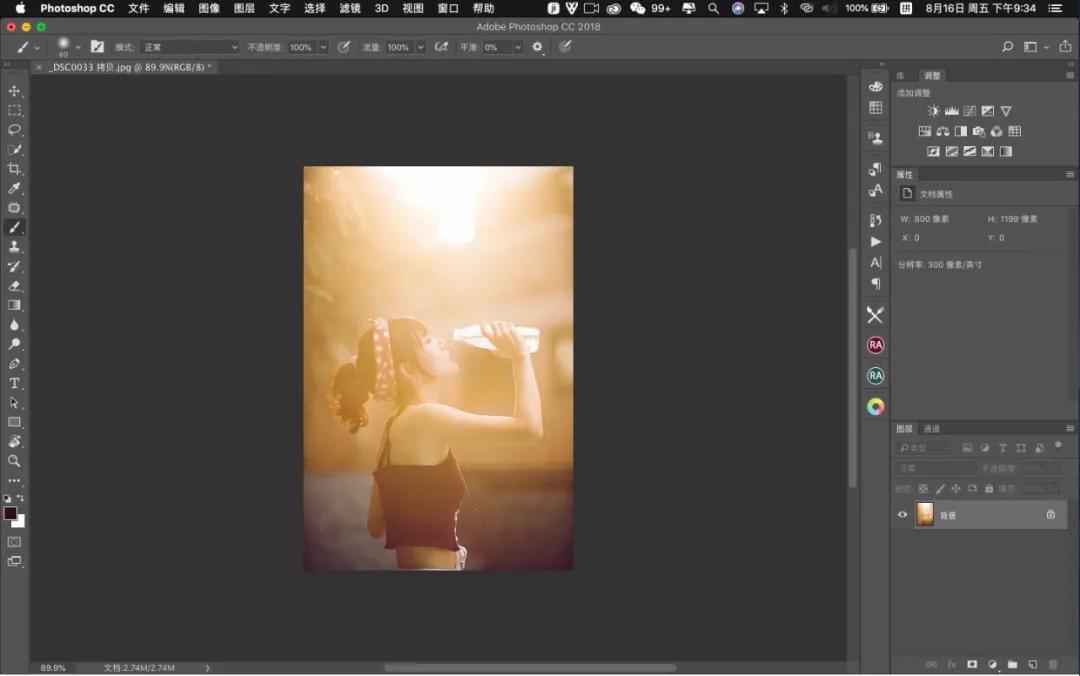The image size is (1080, 676).
Task: Click the 文档属性 document properties label
Action: [936, 194]
